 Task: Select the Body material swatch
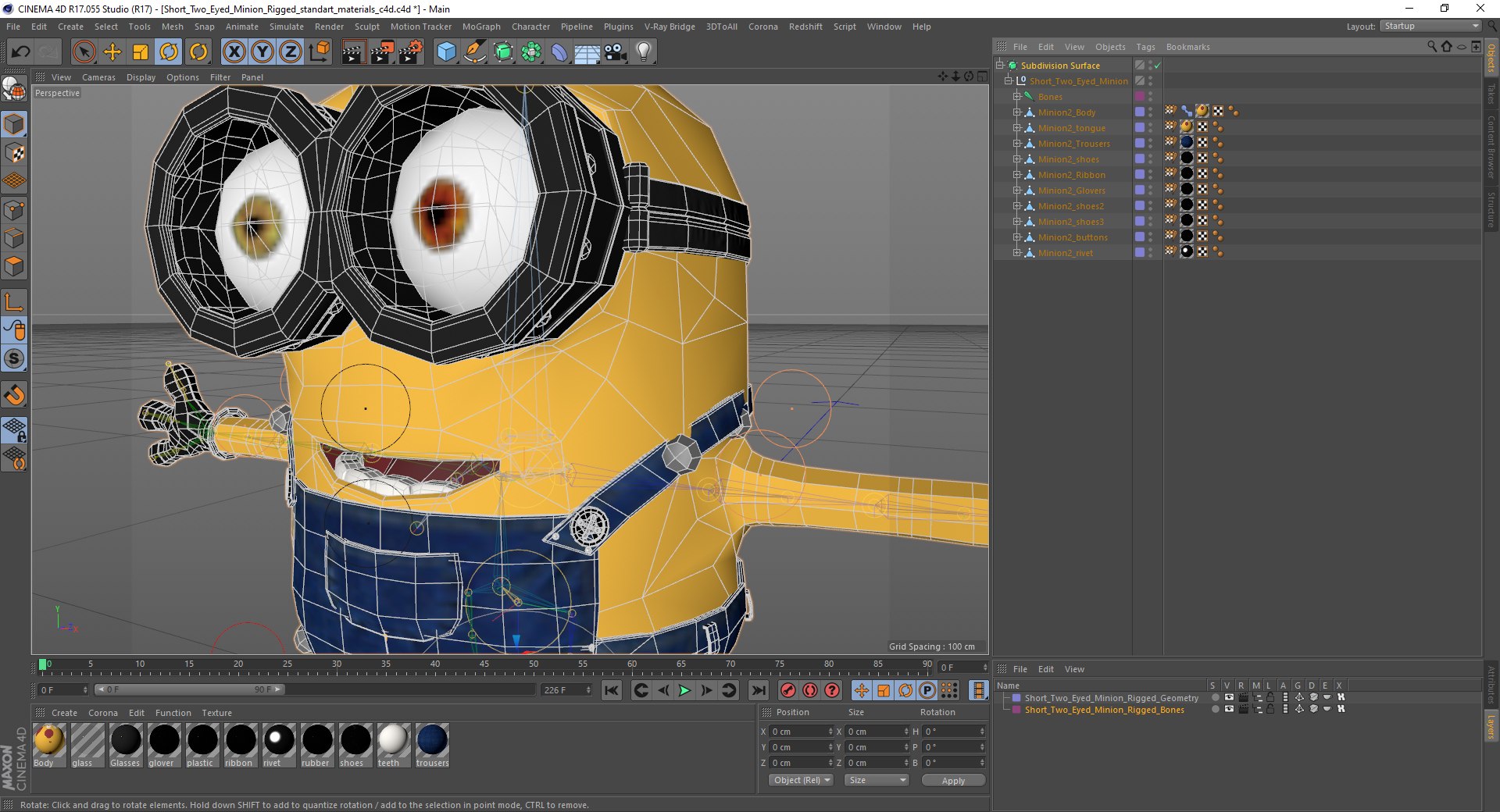click(x=49, y=739)
